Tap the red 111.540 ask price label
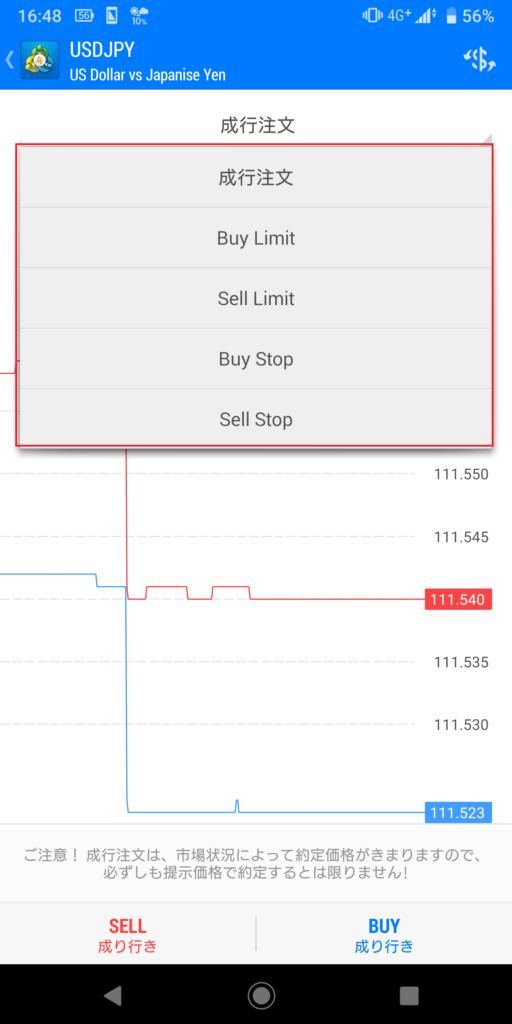This screenshot has width=512, height=1024. pos(458,600)
